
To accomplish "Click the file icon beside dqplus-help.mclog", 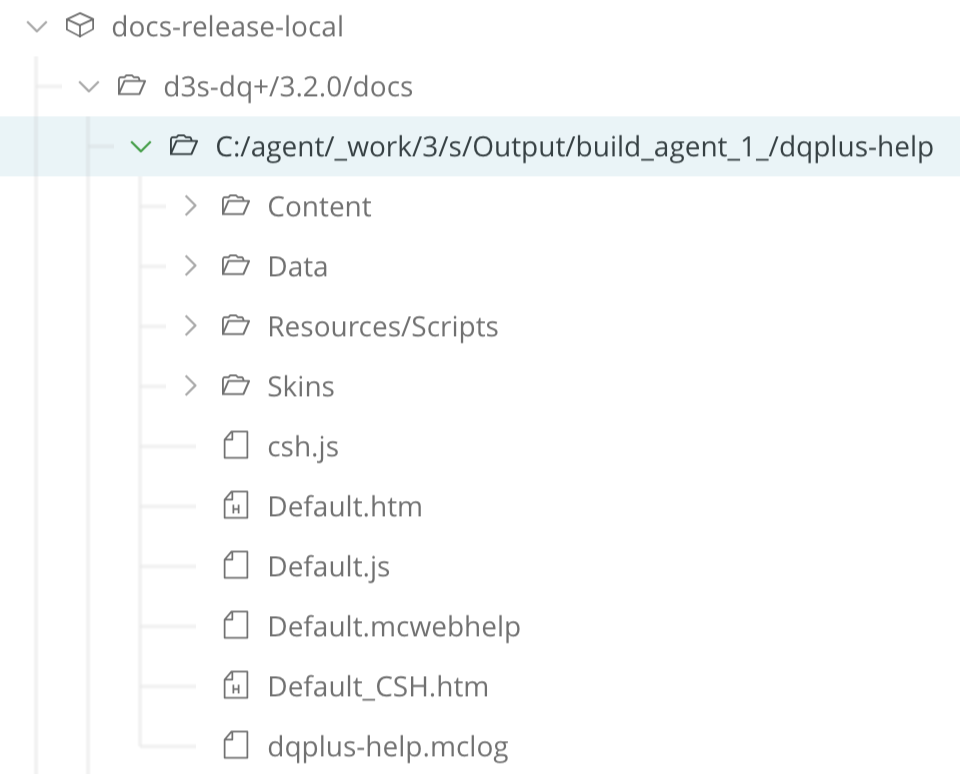I will point(235,746).
